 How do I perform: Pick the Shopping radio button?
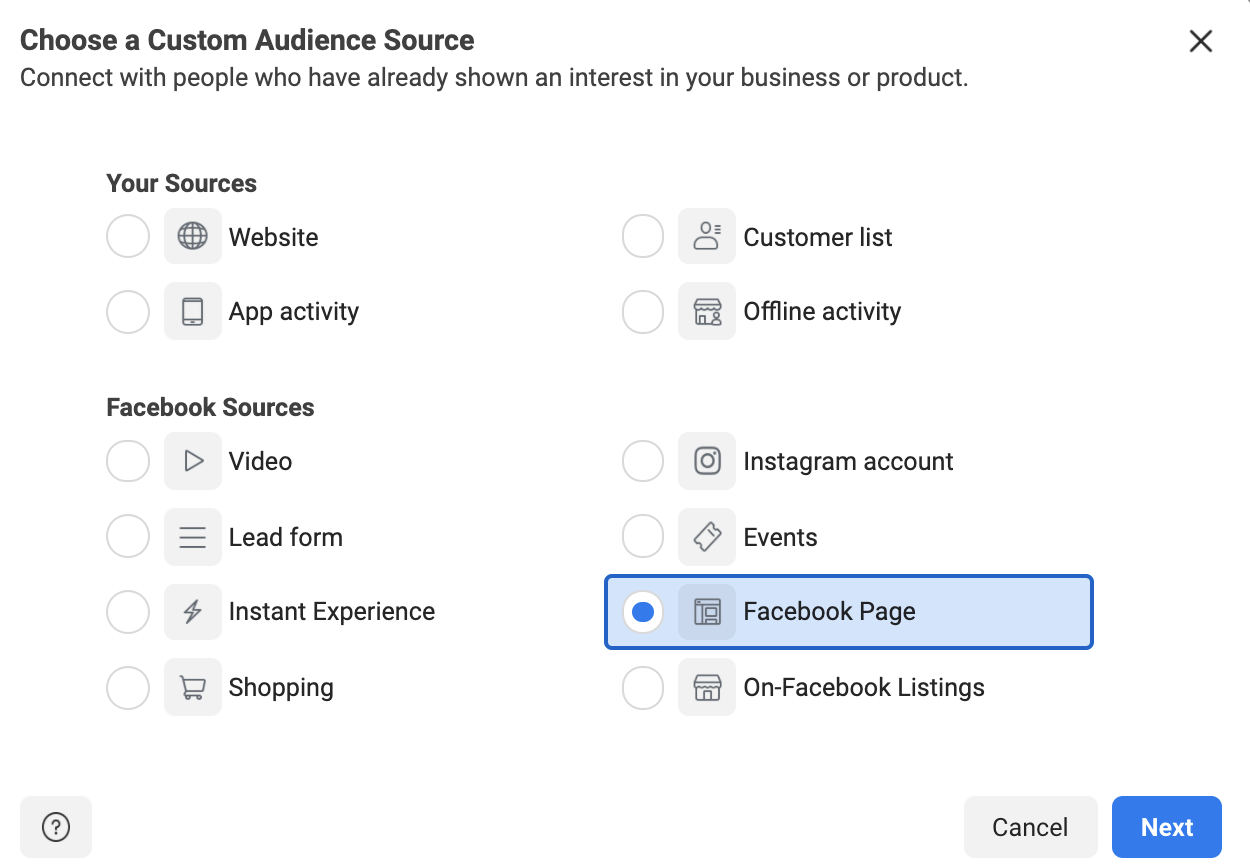coord(128,687)
